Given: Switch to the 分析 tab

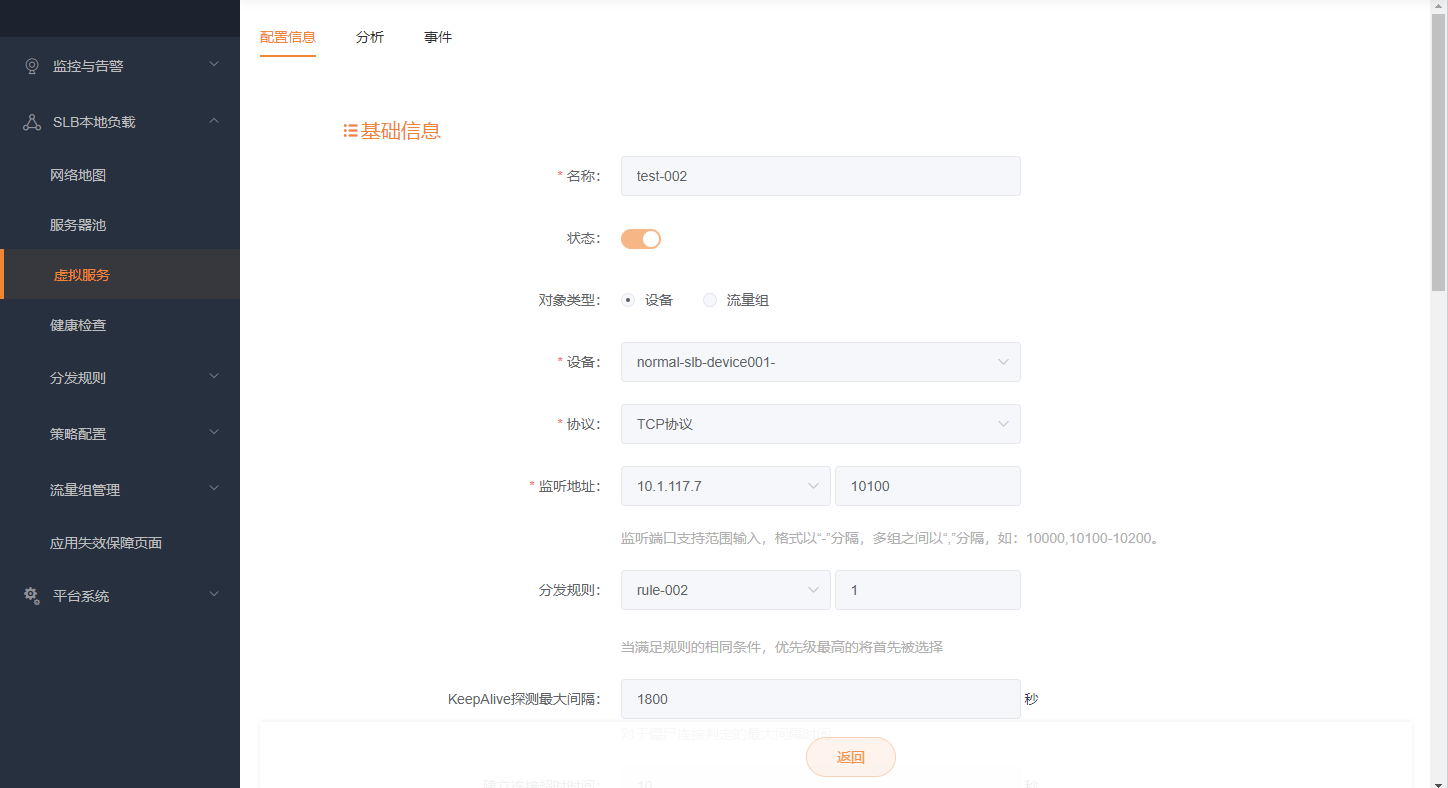Looking at the screenshot, I should coord(369,37).
